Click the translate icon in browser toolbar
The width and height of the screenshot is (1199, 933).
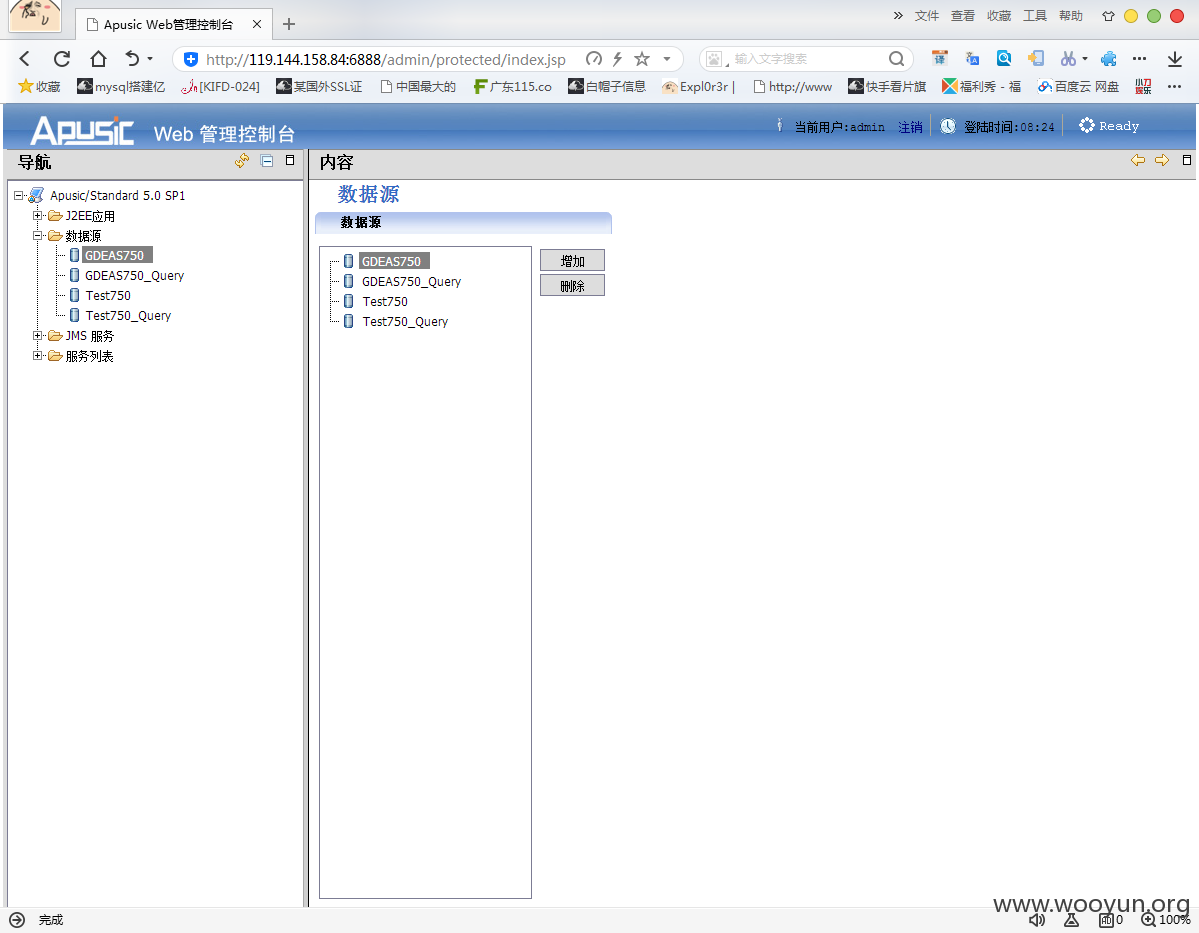pyautogui.click(x=973, y=59)
